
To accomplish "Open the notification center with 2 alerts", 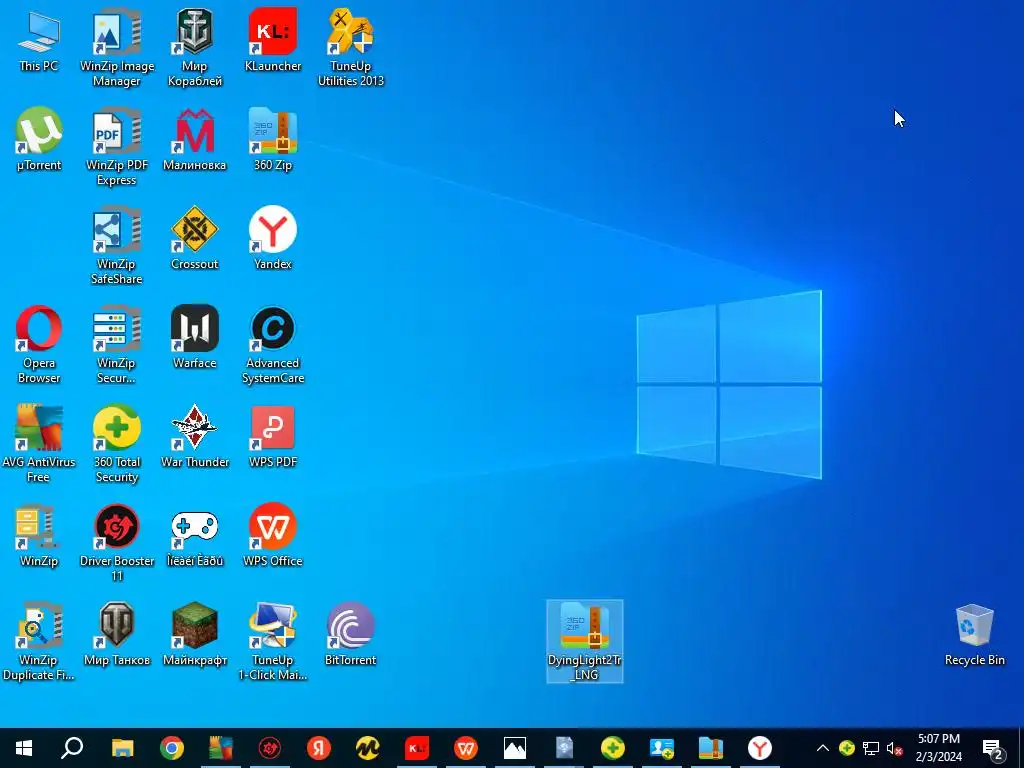I will pos(993,748).
